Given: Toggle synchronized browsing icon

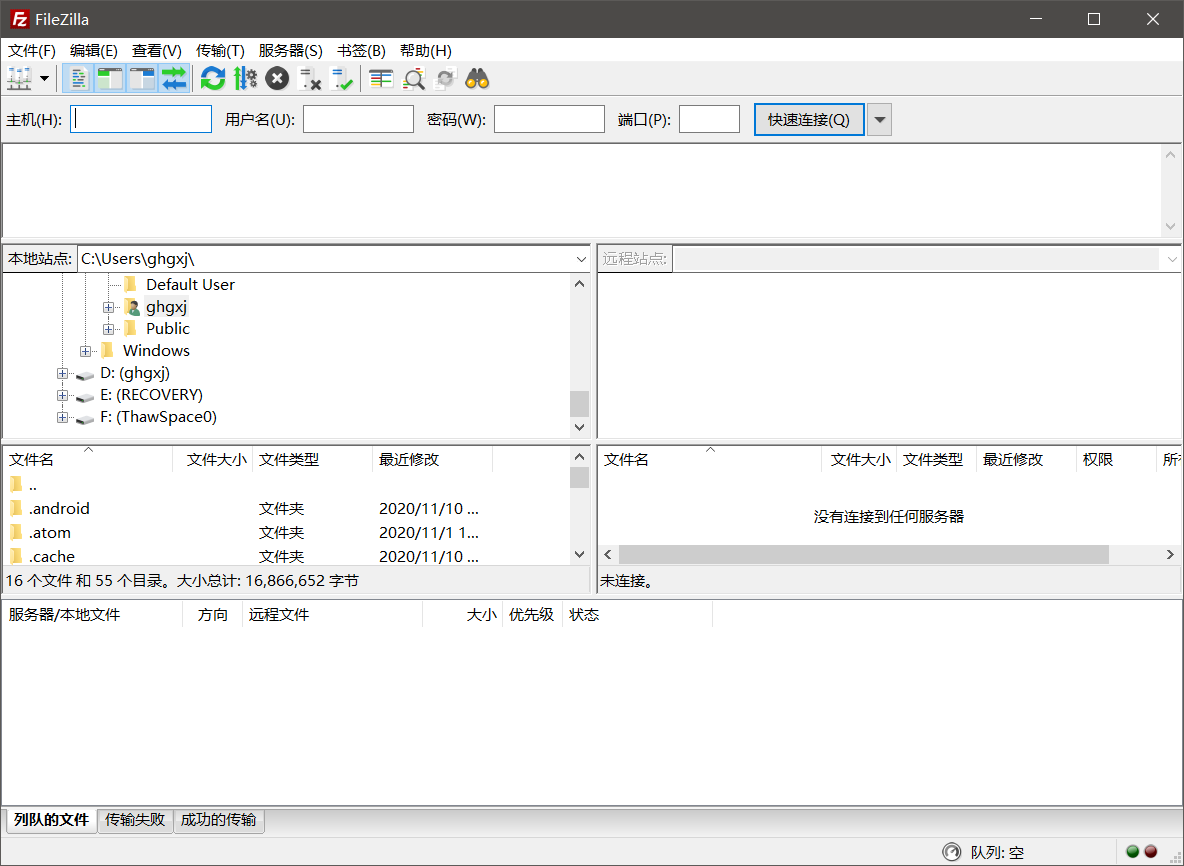Looking at the screenshot, I should 446,79.
